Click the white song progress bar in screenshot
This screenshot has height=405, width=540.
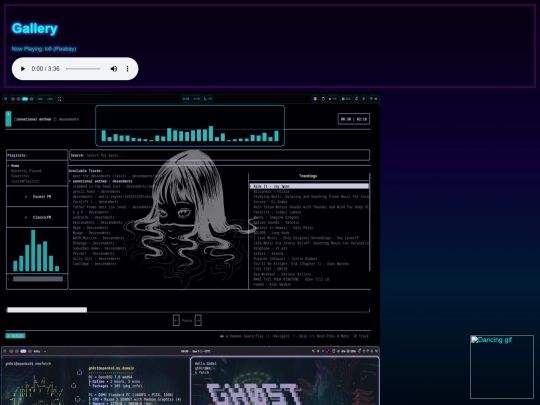pos(47,310)
